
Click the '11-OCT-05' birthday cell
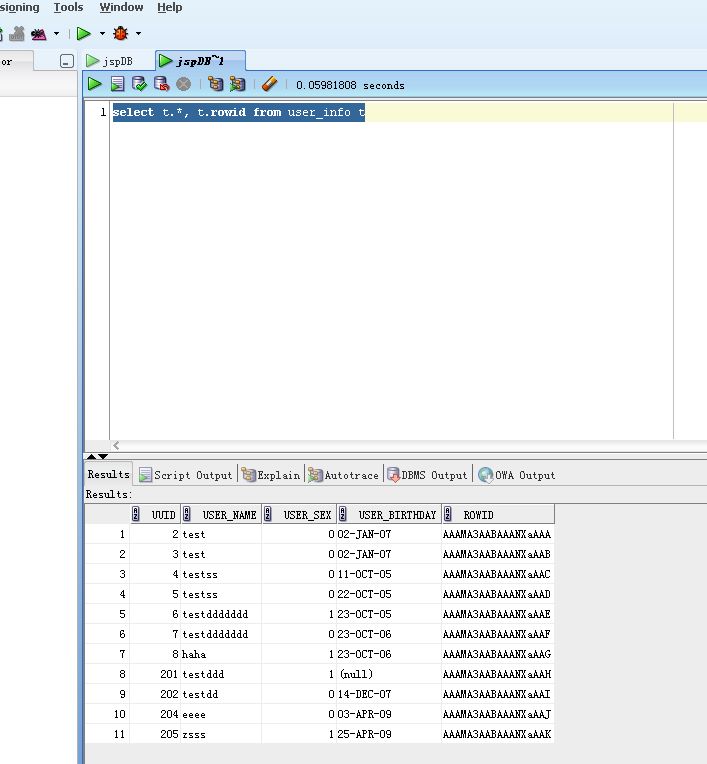click(389, 574)
